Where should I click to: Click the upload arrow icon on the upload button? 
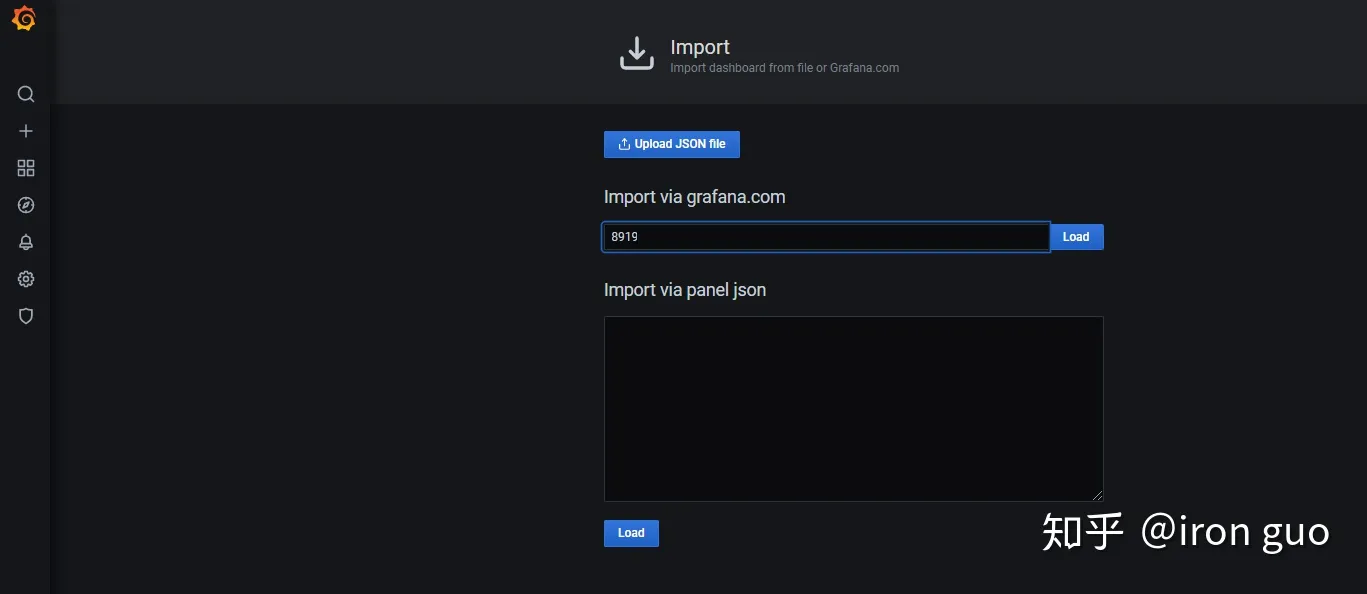pos(624,144)
